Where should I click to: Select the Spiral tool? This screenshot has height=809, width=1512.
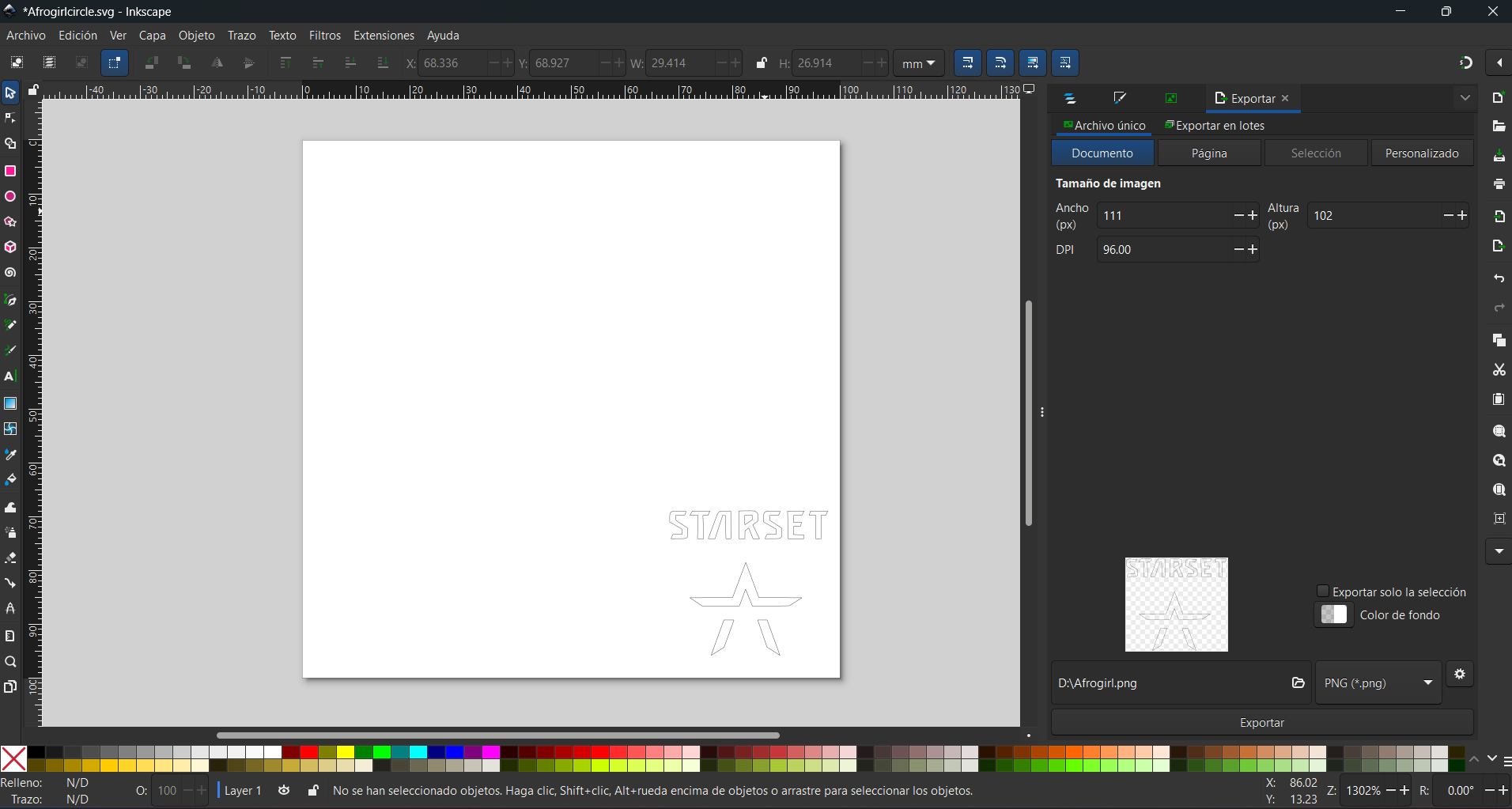(10, 274)
